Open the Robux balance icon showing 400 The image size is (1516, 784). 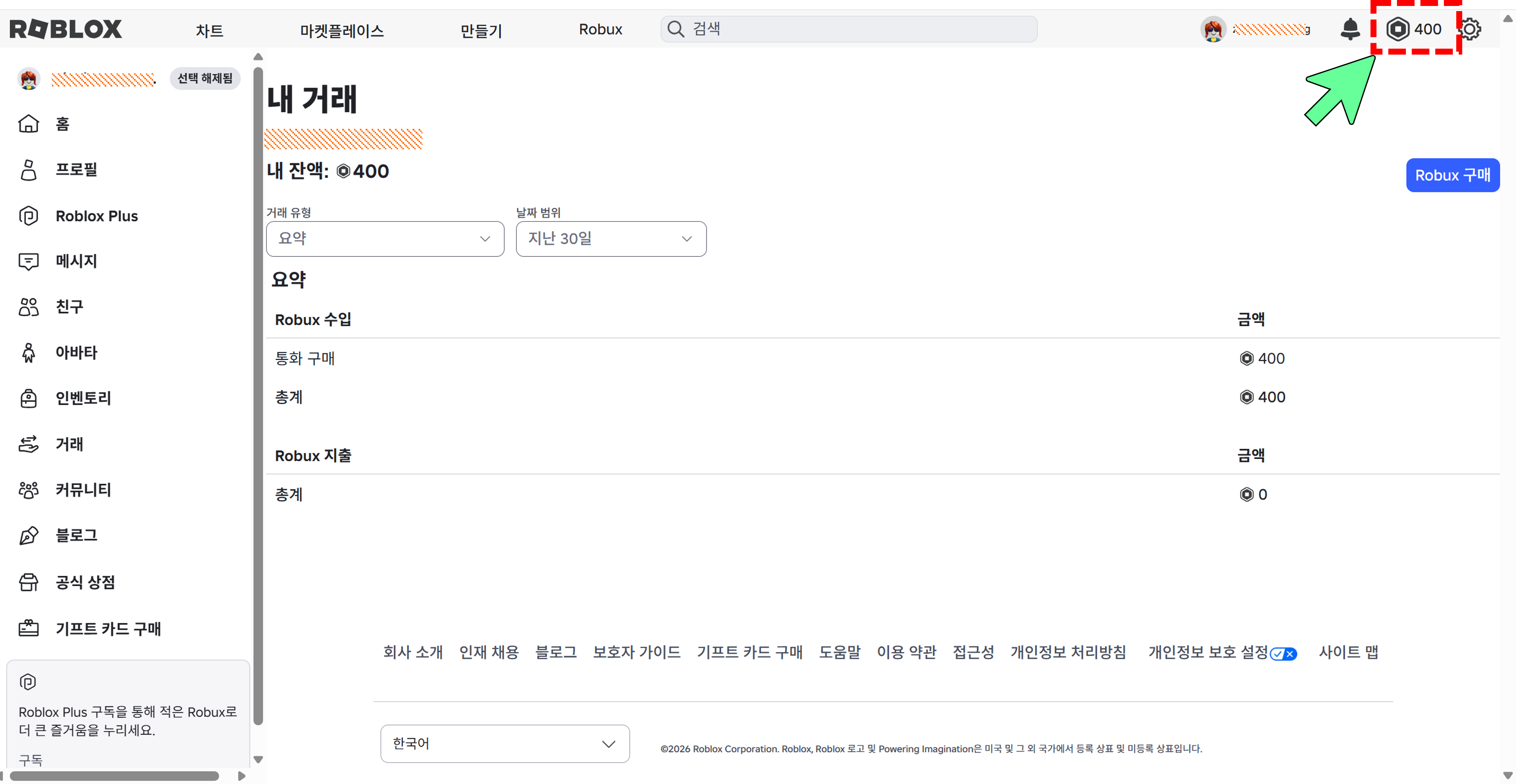(1398, 29)
